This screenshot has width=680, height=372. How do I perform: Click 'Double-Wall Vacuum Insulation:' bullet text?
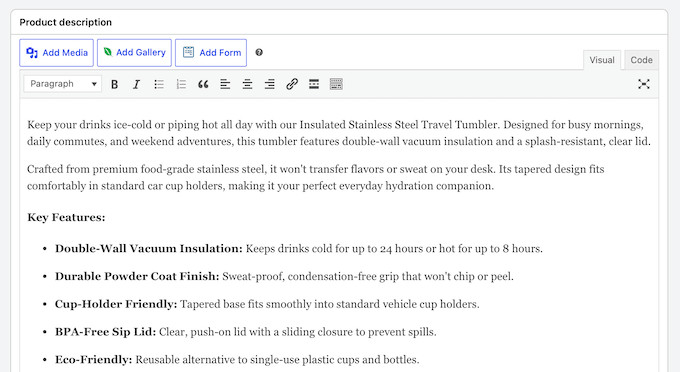(x=149, y=248)
